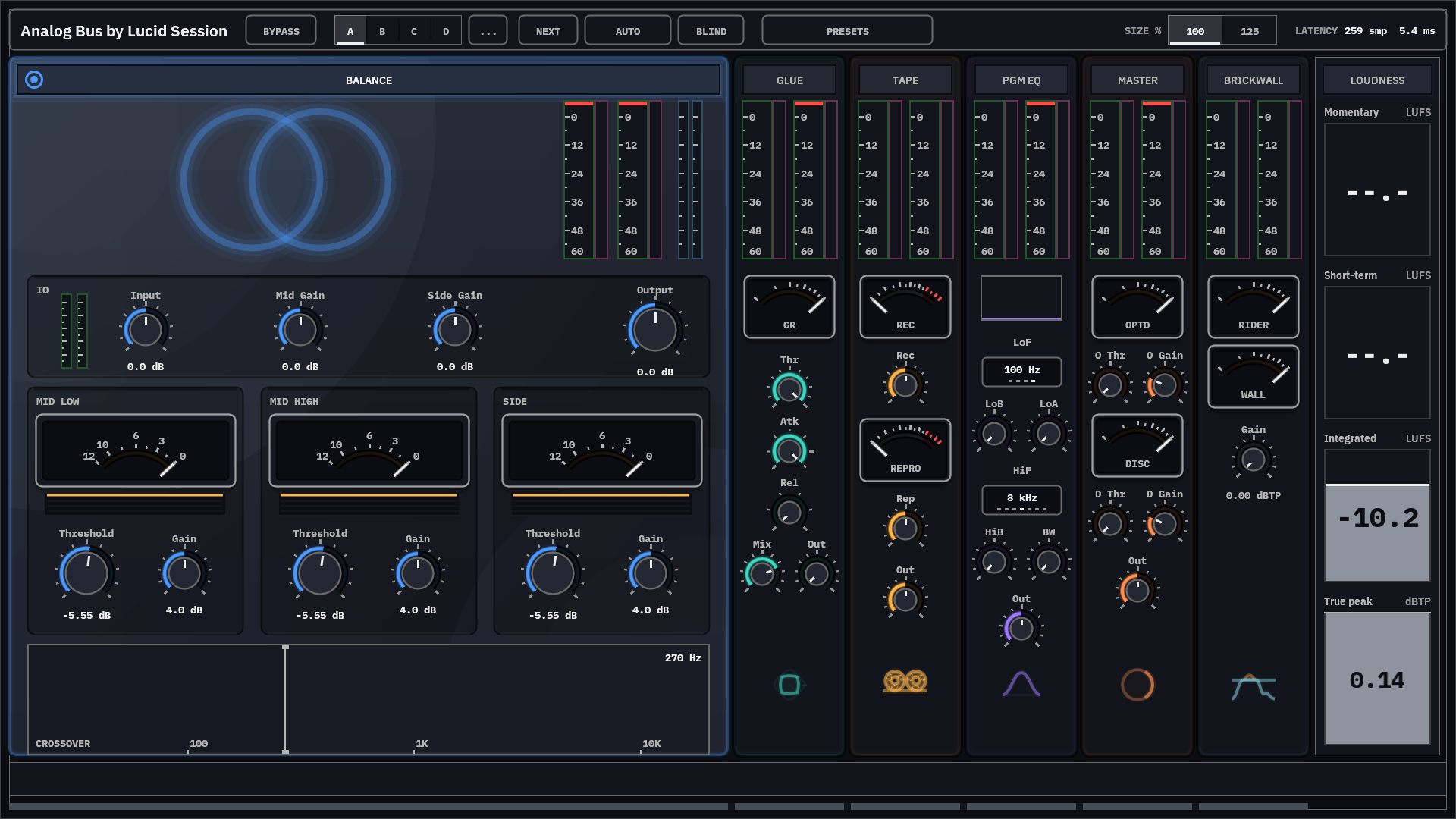Set interface size to 100 percent
1456x819 pixels.
coord(1195,31)
